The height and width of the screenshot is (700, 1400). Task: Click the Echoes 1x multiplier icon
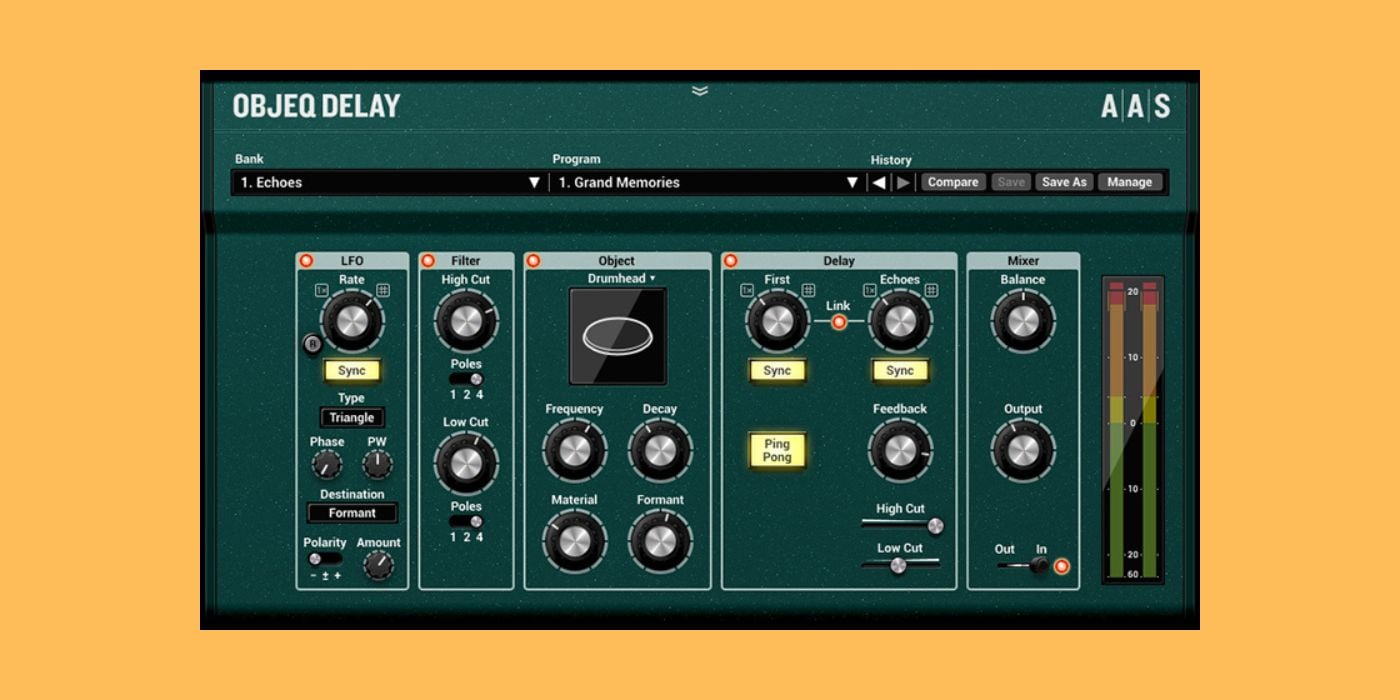870,290
